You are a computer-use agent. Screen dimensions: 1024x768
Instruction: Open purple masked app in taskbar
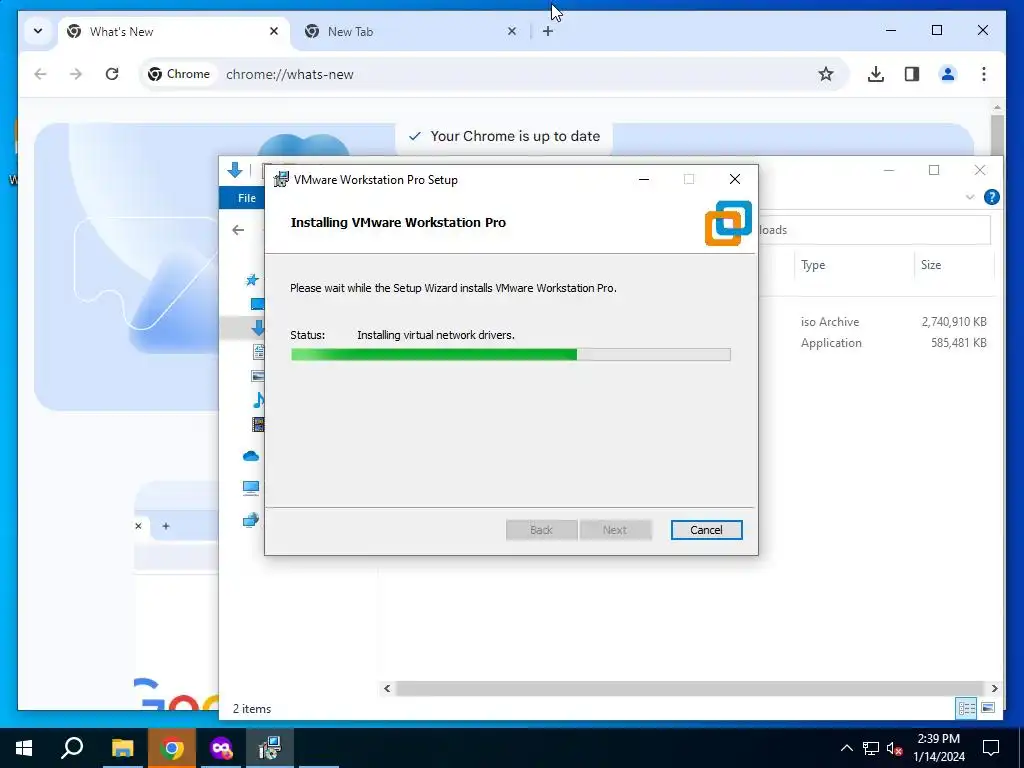point(221,748)
